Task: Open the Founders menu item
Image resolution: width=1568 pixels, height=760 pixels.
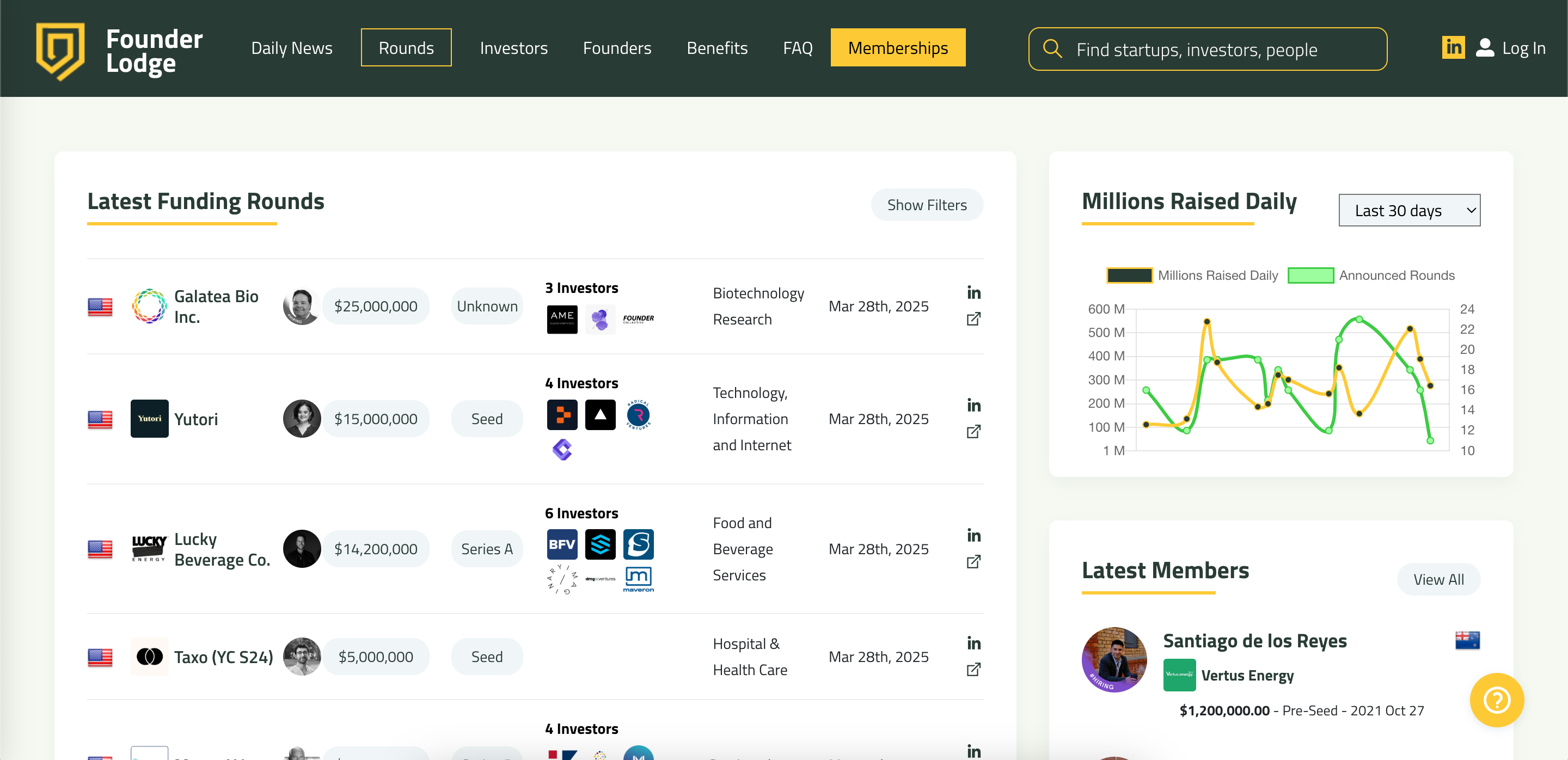Action: click(617, 47)
